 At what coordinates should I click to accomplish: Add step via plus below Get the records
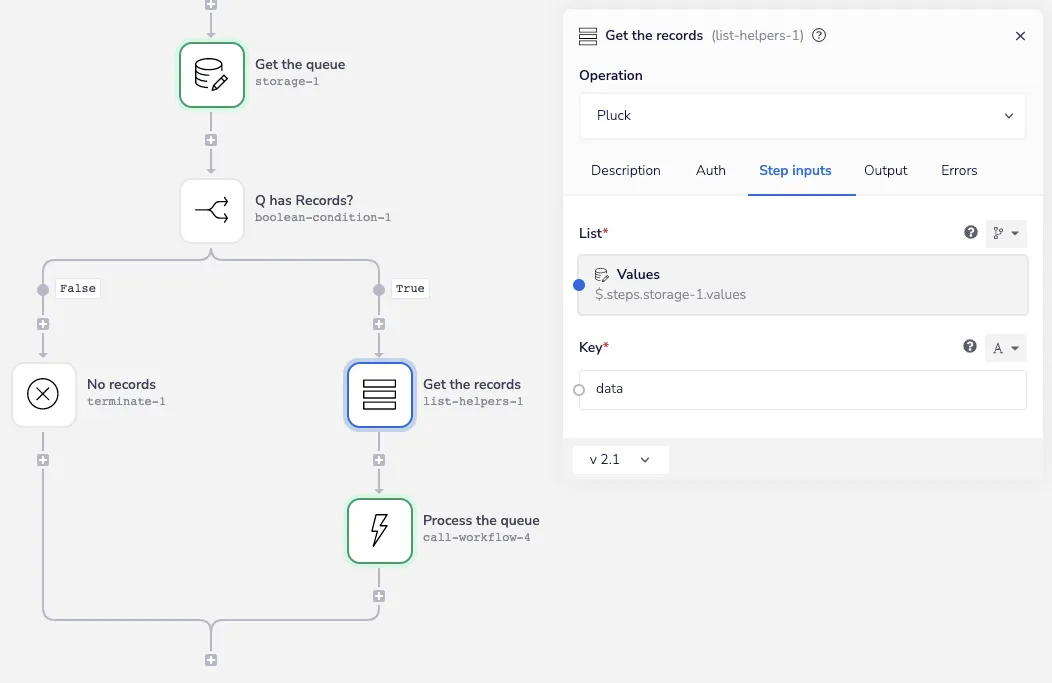(x=379, y=460)
